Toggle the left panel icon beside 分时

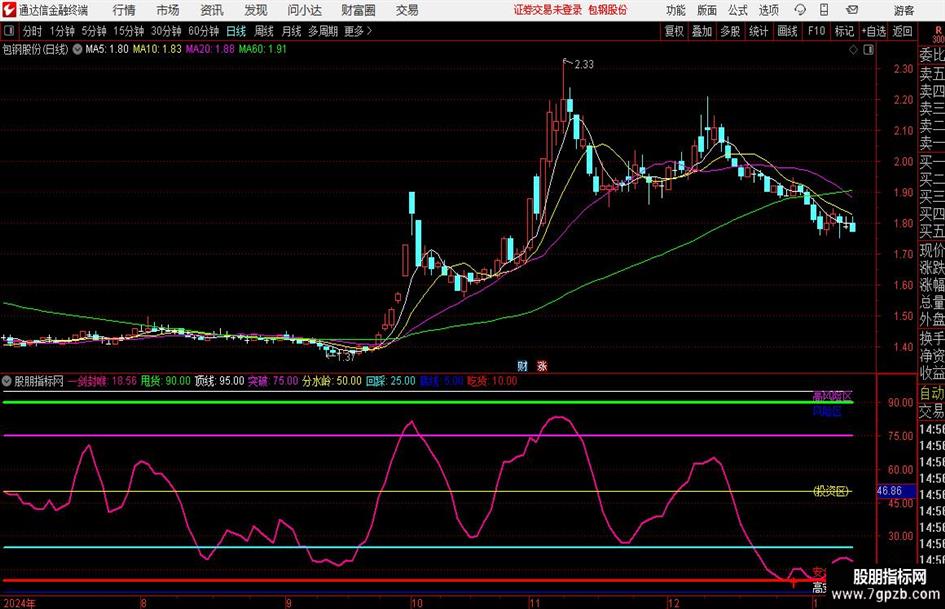[x=9, y=31]
